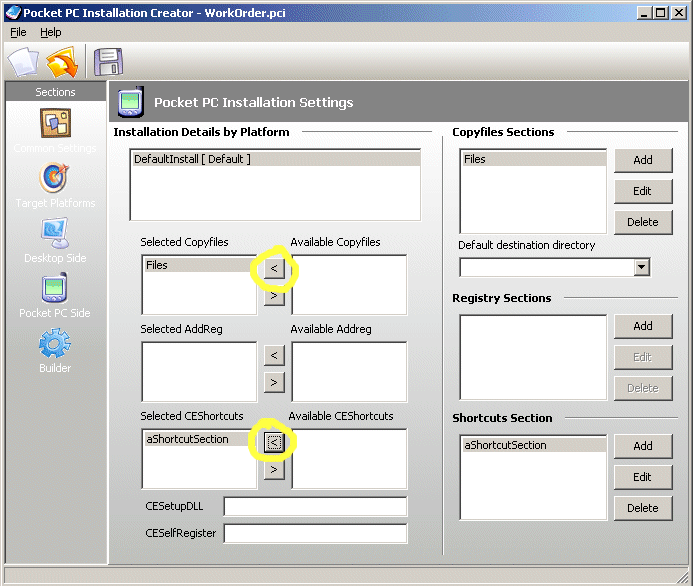The height and width of the screenshot is (586, 693).
Task: Click Delete button for Copyfiles Sections
Action: click(643, 222)
